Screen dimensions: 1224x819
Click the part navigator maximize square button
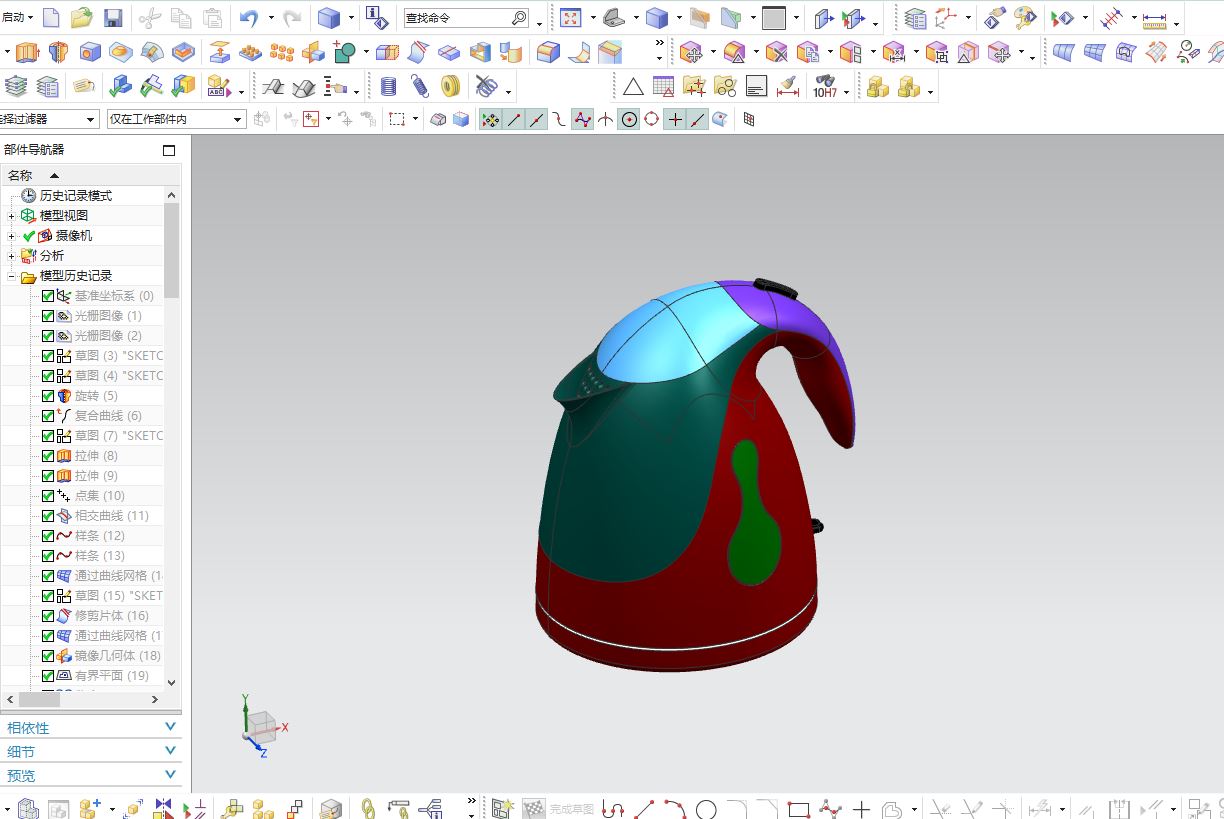(169, 150)
